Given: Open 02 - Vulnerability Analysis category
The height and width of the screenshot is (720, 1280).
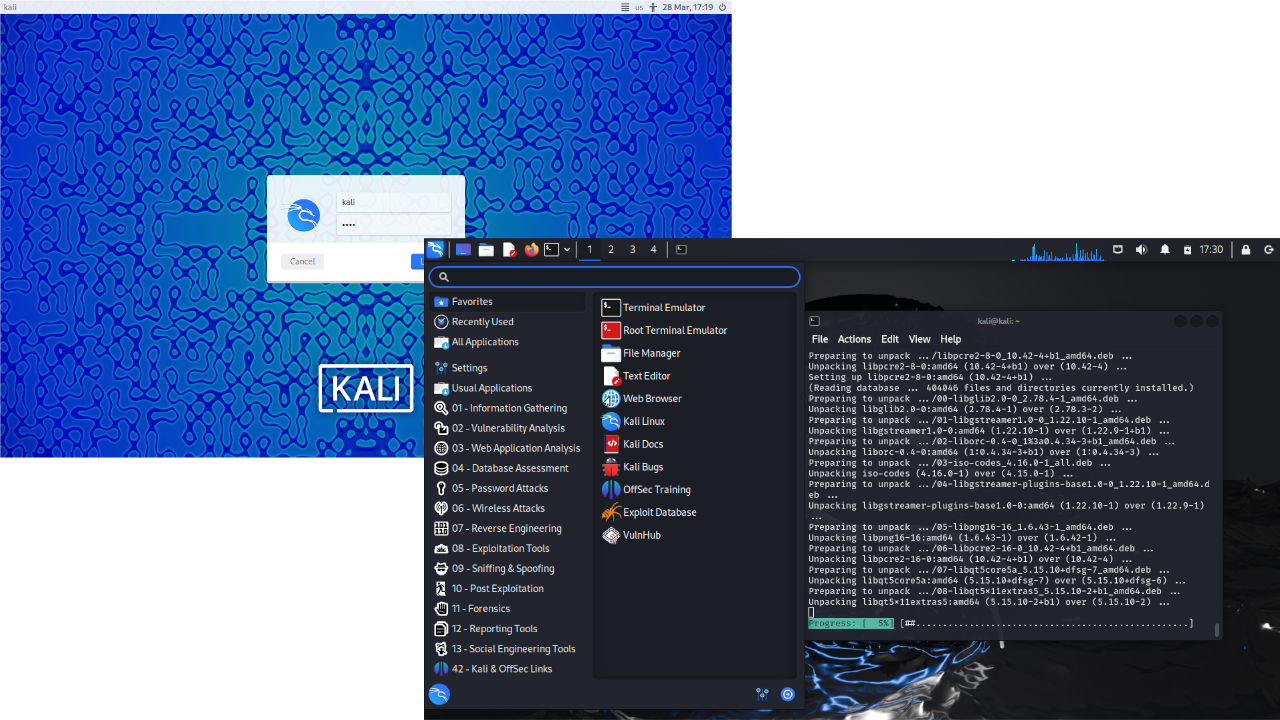Looking at the screenshot, I should (509, 428).
